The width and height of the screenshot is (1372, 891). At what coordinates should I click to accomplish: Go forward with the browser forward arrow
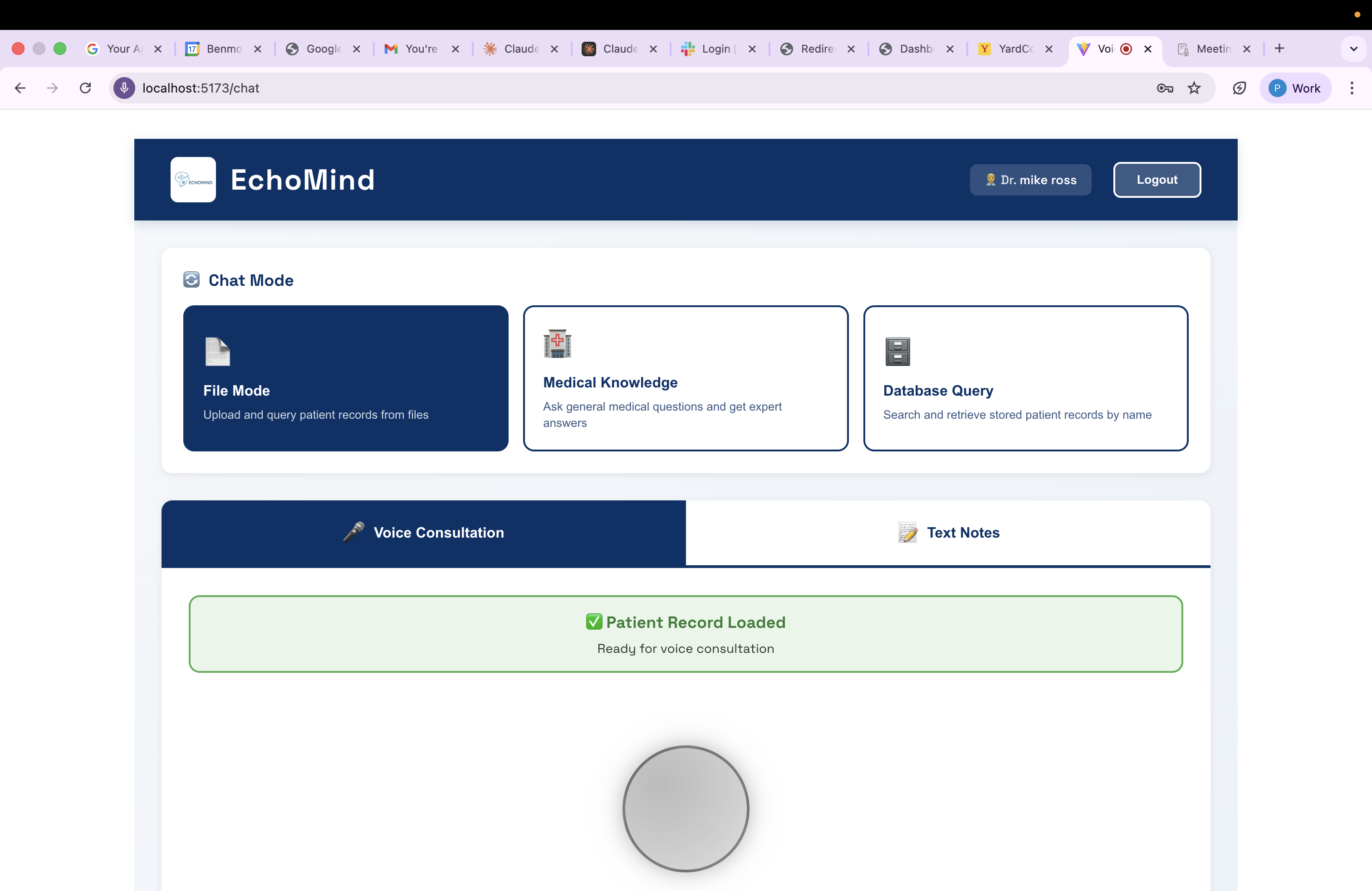53,88
